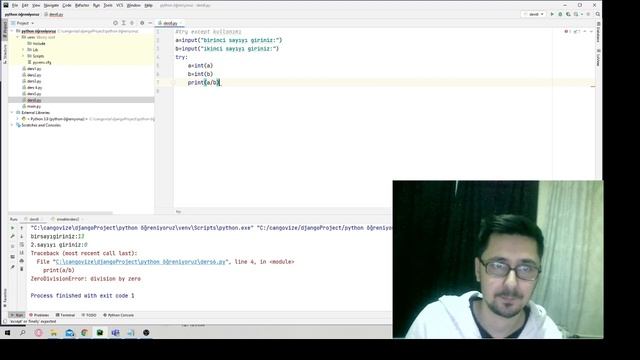Rerun program using Run panel play icon
Viewport: 640px width, 360px height.
point(12,228)
